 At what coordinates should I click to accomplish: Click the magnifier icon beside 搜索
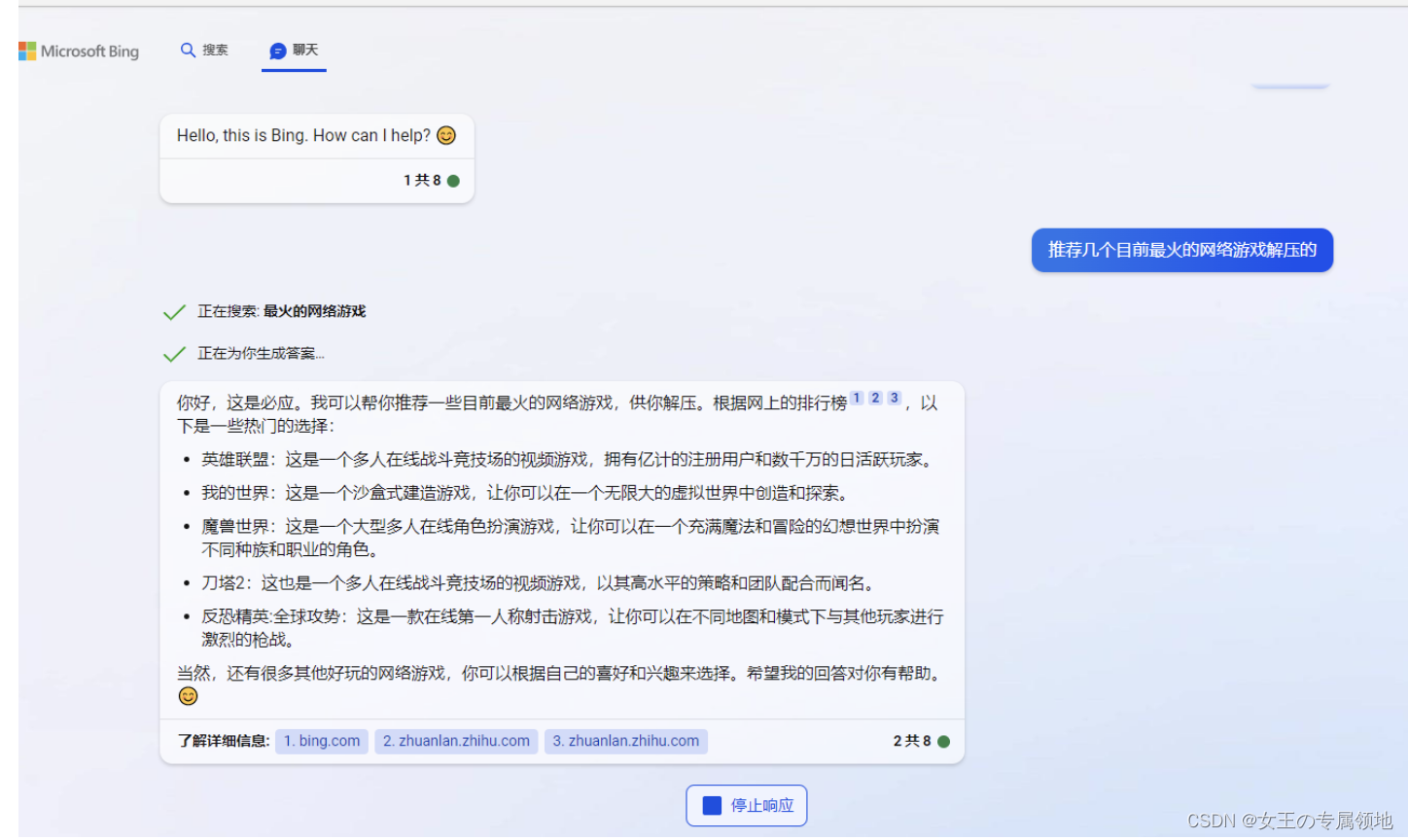[x=188, y=51]
